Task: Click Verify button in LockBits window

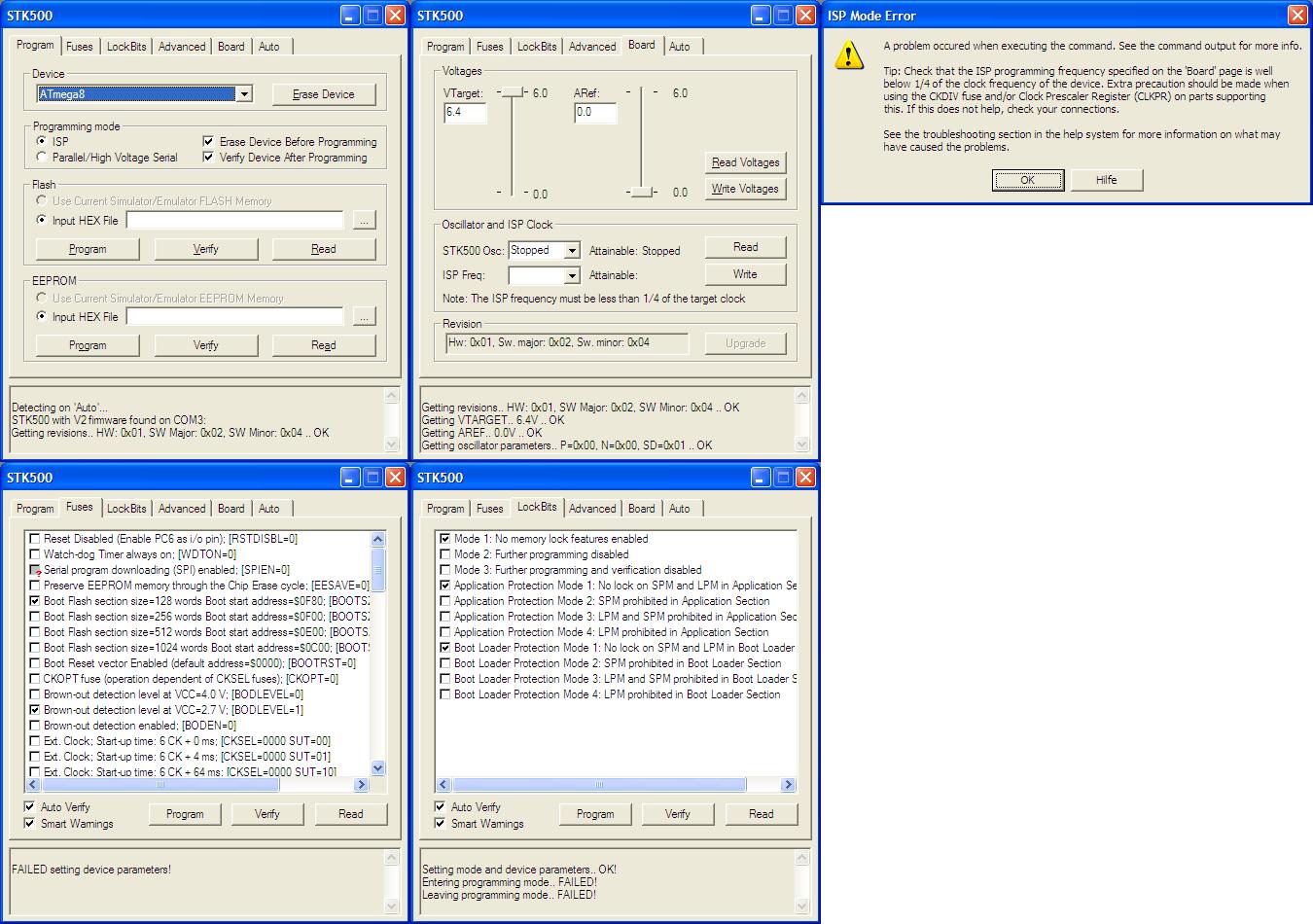Action: pyautogui.click(x=678, y=814)
